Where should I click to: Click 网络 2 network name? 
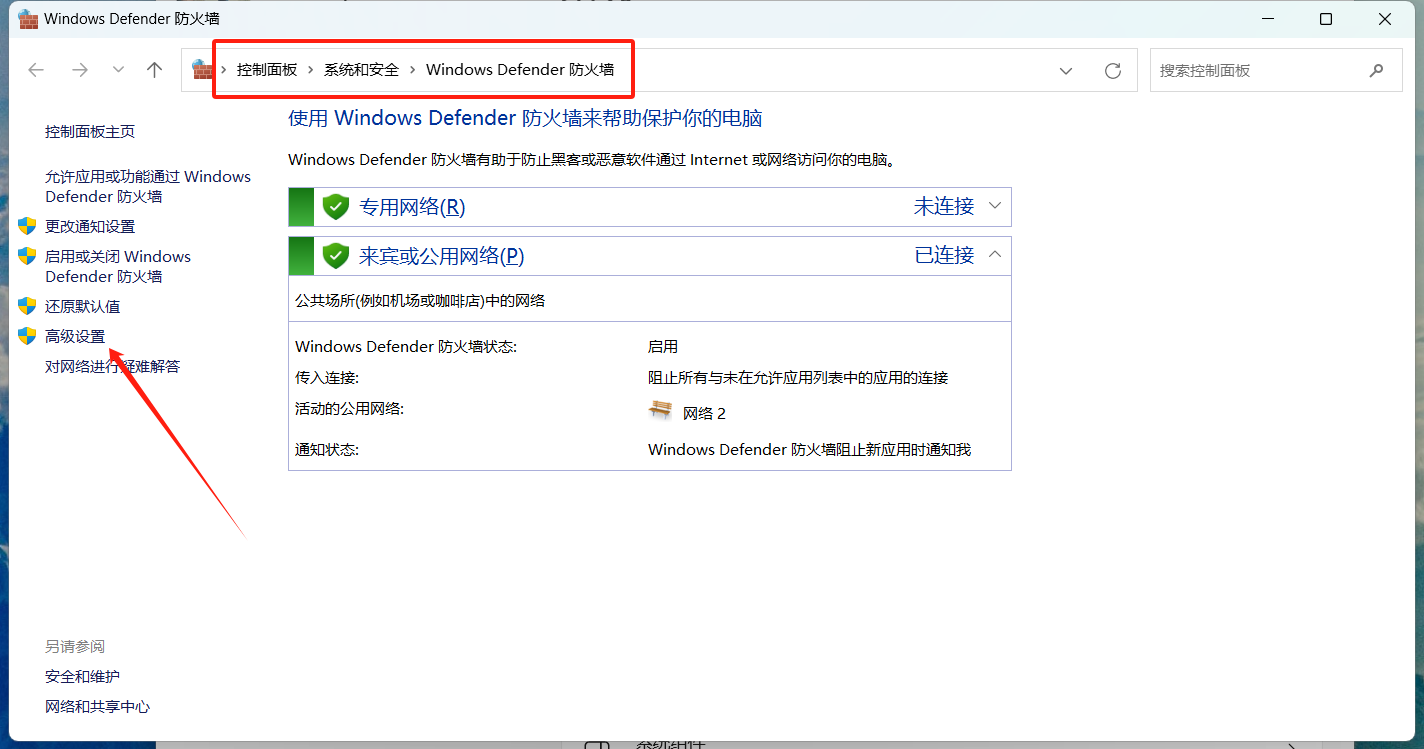coord(704,413)
